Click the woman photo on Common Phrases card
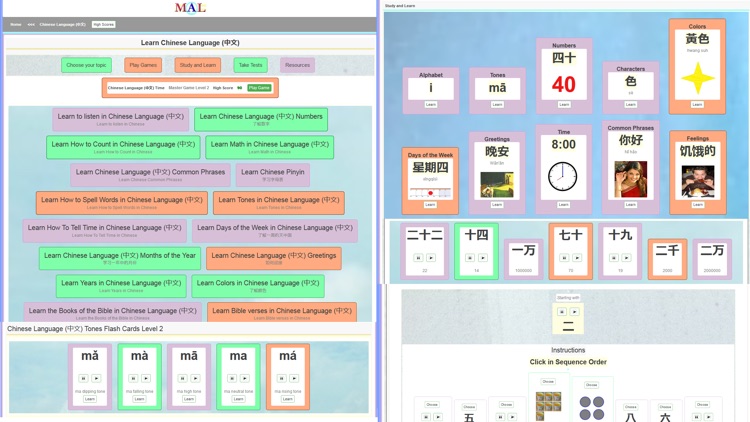Screen dimensions: 750x422 pos(630,179)
